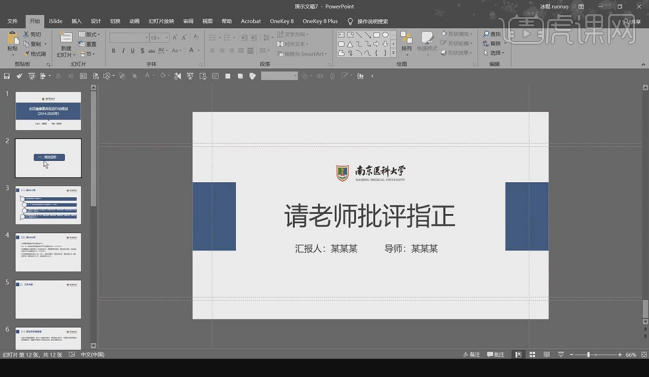This screenshot has width=649, height=378.
Task: Select slide 3 thumbnail
Action: click(48, 205)
